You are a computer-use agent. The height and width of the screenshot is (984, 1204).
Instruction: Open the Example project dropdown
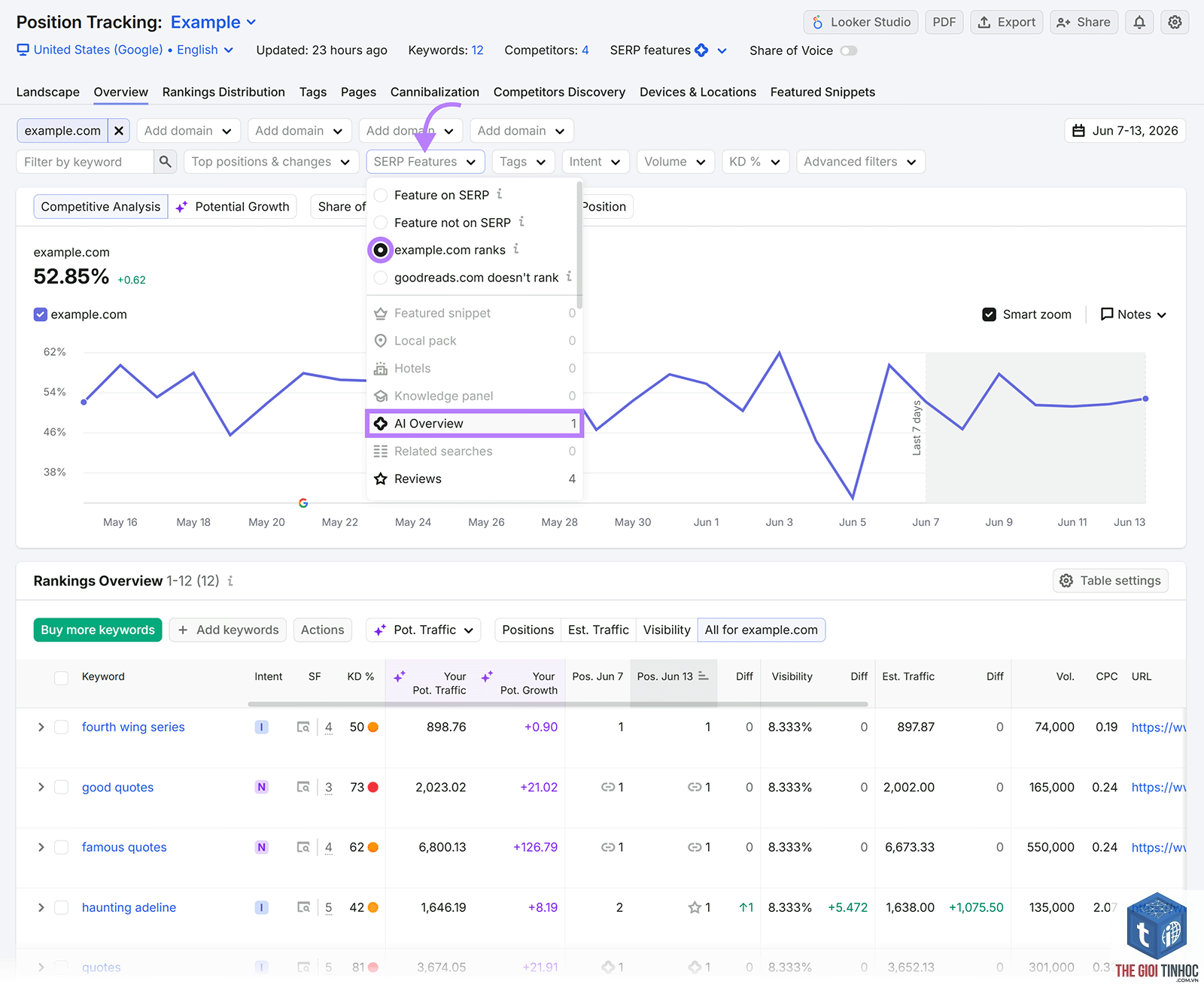[x=214, y=23]
